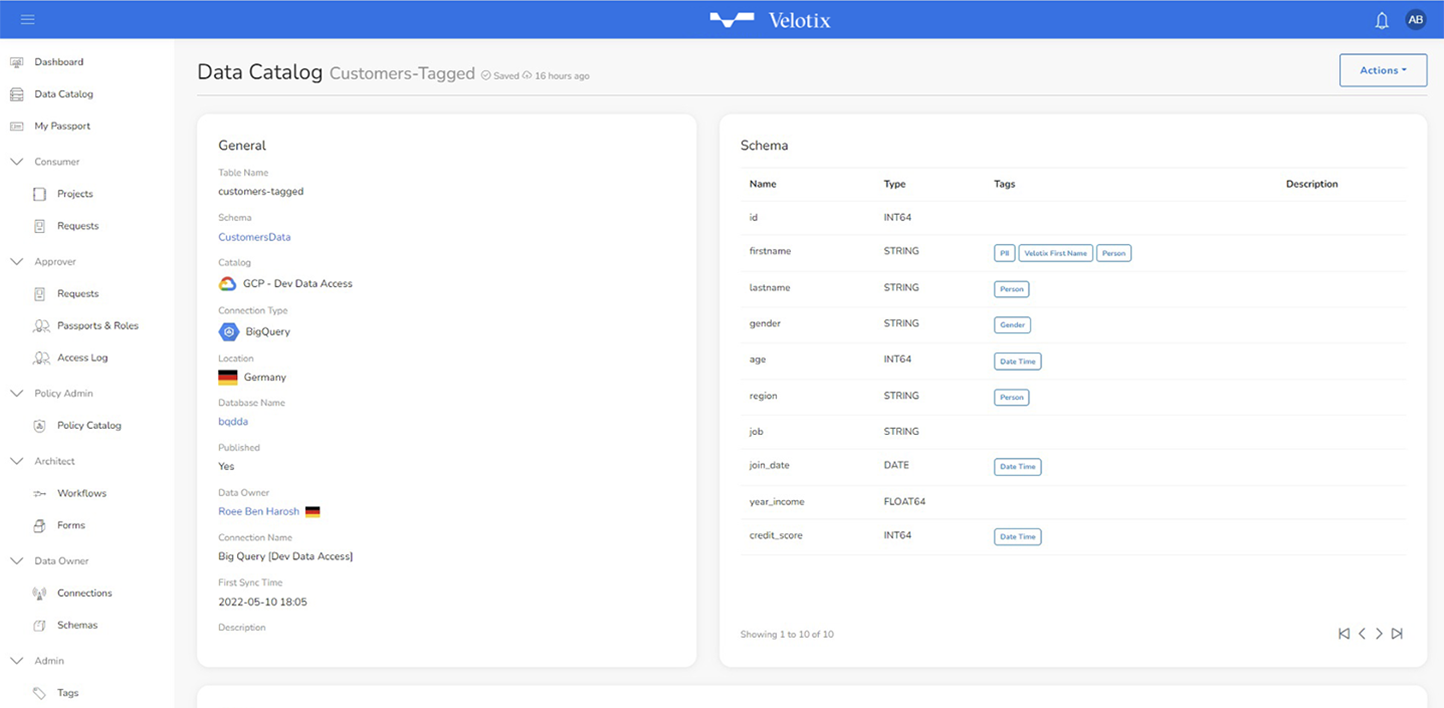This screenshot has width=1444, height=708.
Task: Go to the first schema page
Action: [x=1344, y=634]
